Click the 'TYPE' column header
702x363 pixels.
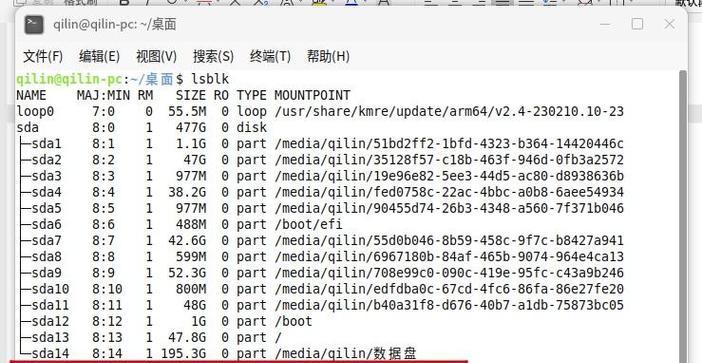click(252, 95)
